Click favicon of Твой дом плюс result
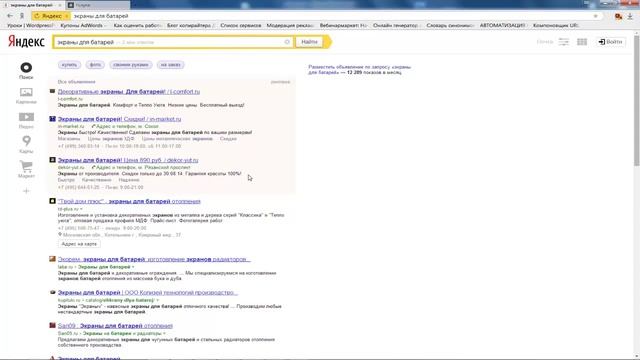Screen dimensions: 640x360 pos(52,201)
